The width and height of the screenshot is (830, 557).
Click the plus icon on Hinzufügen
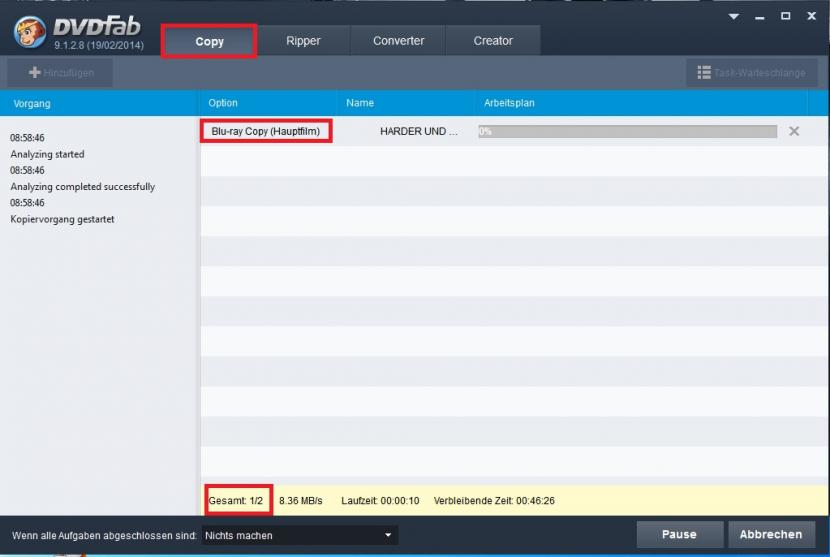coord(35,73)
